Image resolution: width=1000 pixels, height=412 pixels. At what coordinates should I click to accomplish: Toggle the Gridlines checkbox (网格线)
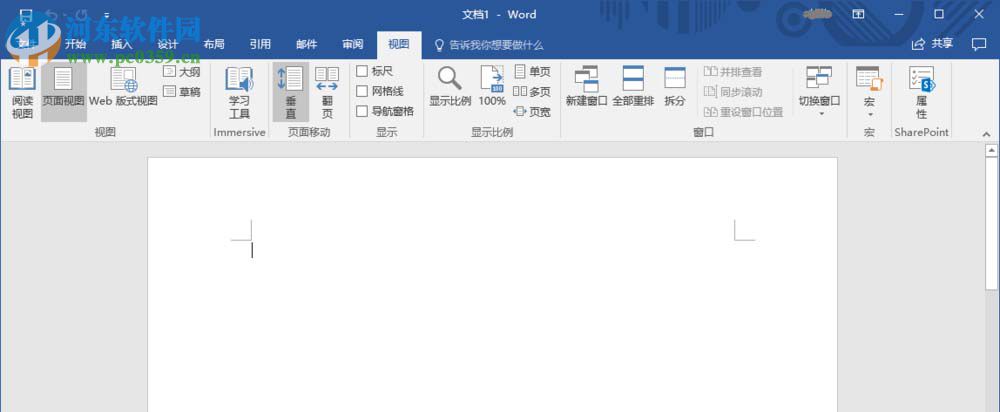tap(362, 91)
